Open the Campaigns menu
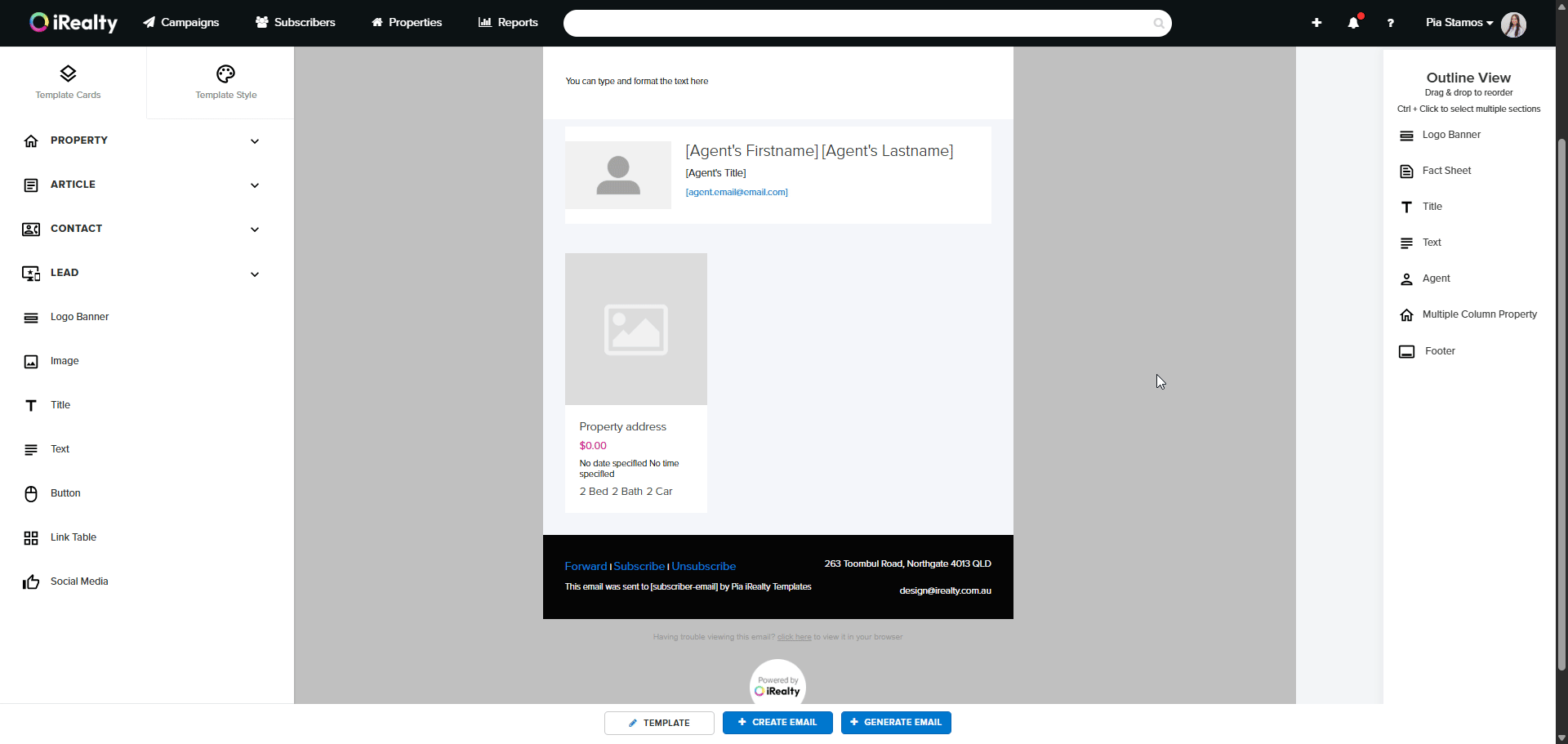This screenshot has height=744, width=1568. 181,23
